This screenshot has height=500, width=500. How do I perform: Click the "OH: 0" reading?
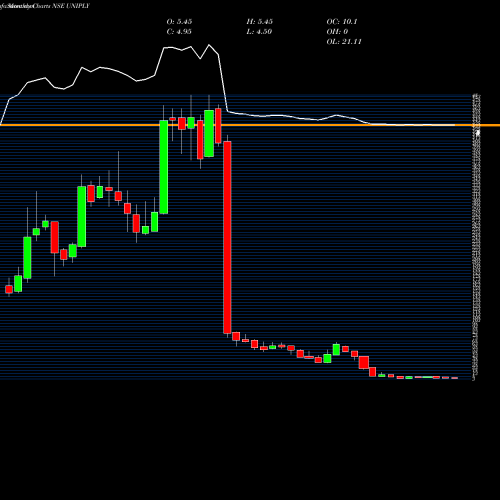(x=337, y=32)
